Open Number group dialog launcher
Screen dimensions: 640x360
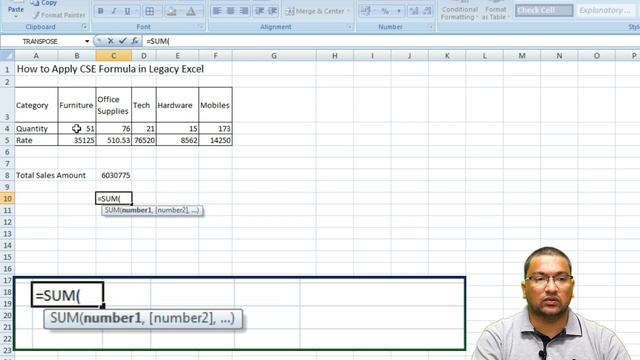[x=430, y=27]
